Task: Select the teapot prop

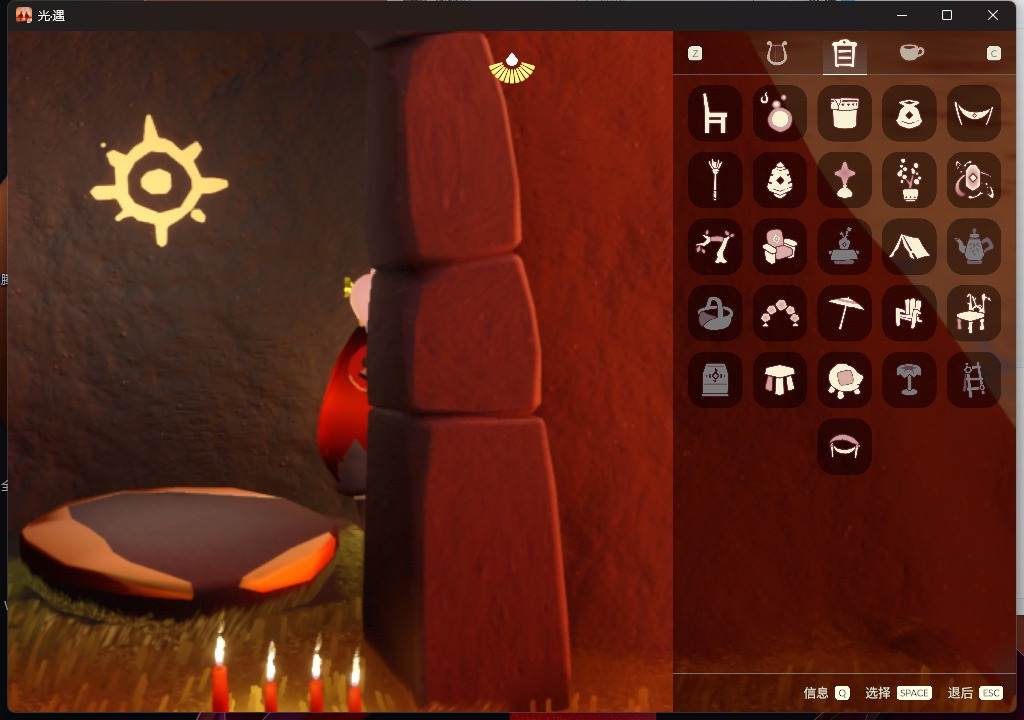Action: (x=974, y=246)
